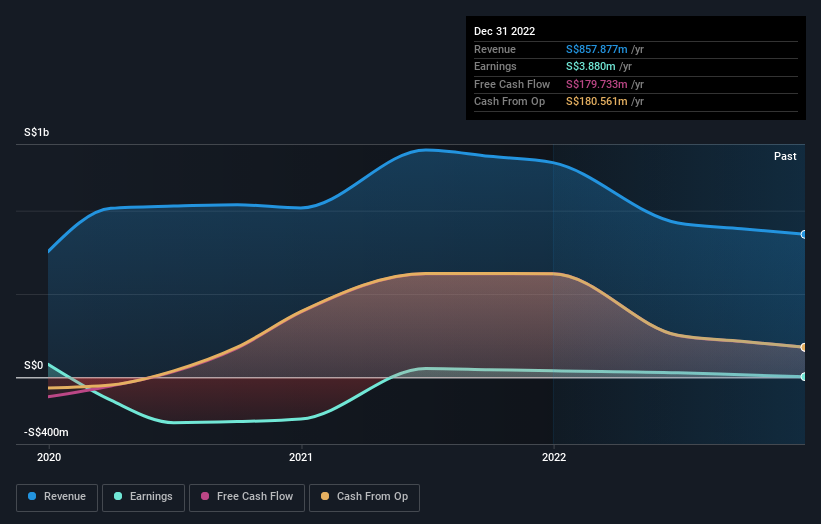Viewport: 821px width, 524px height.
Task: Toggle the Revenue legend button
Action: pyautogui.click(x=57, y=497)
